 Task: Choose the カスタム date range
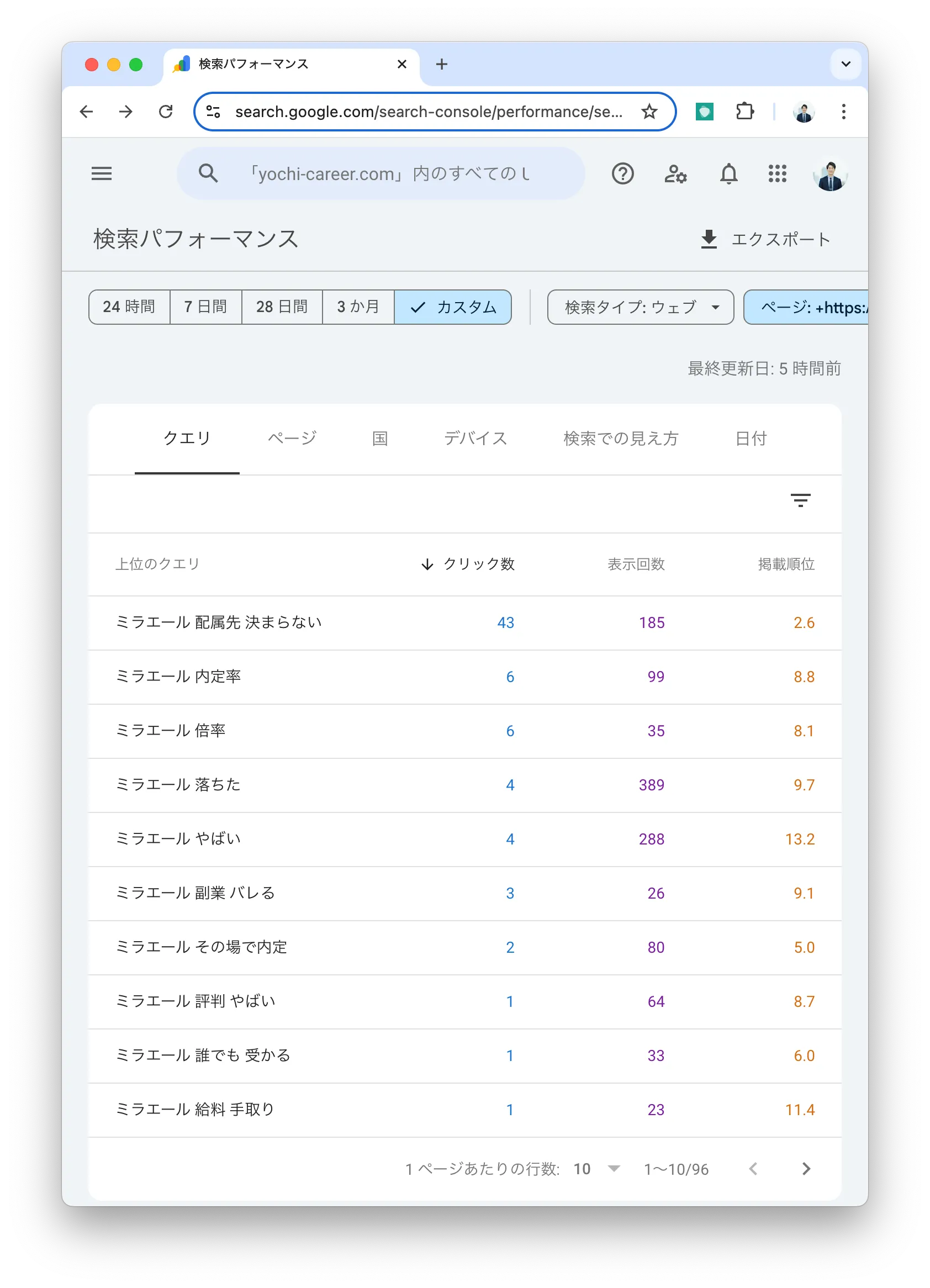point(453,307)
